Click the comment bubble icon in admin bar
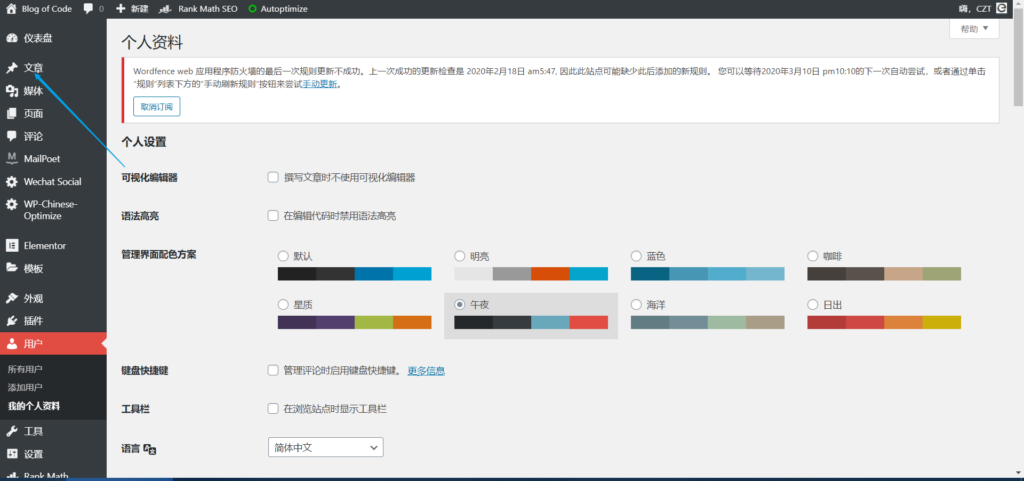1024x481 pixels. click(x=89, y=8)
